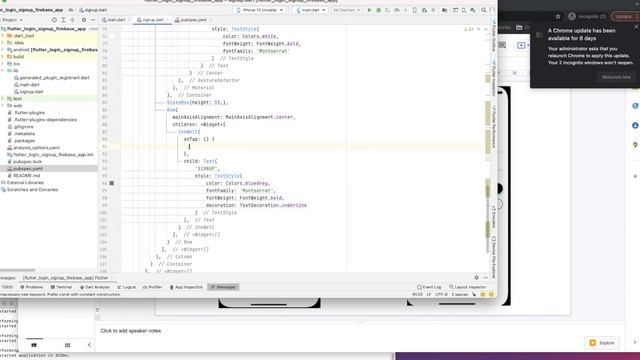
Task: Select README.md in the project tree
Action: [26, 176]
